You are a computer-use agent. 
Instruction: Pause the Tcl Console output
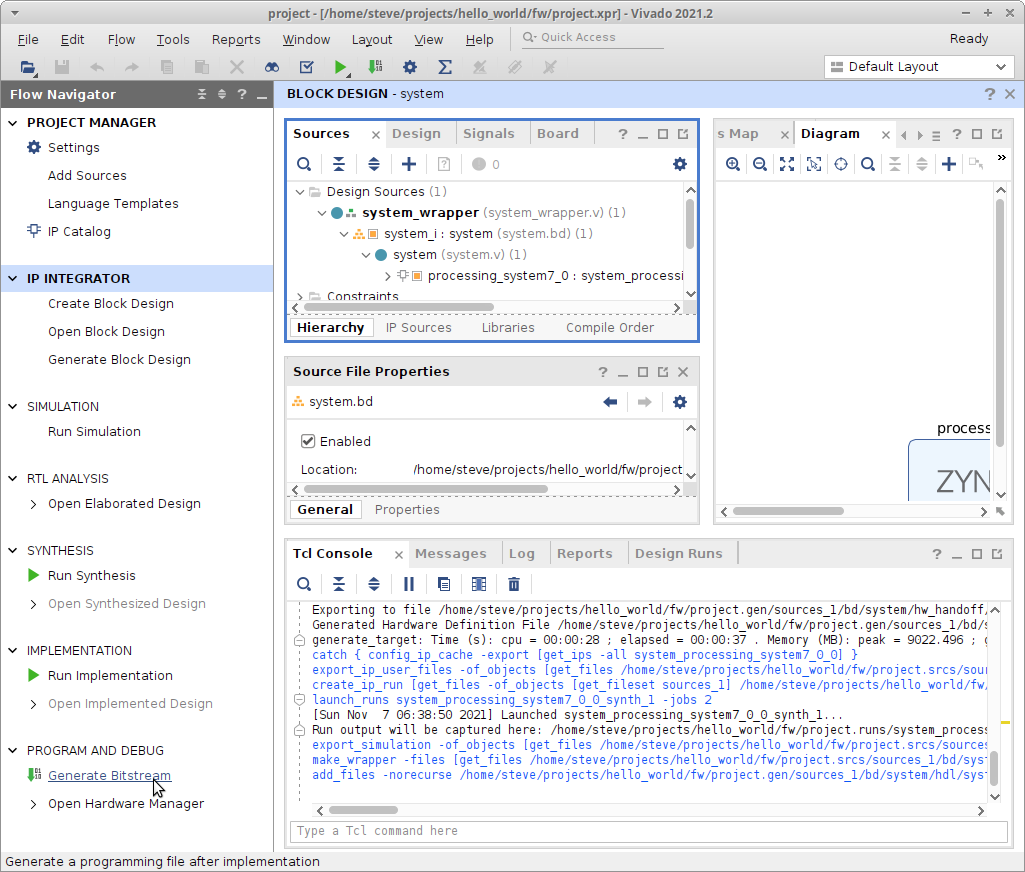pyautogui.click(x=408, y=584)
